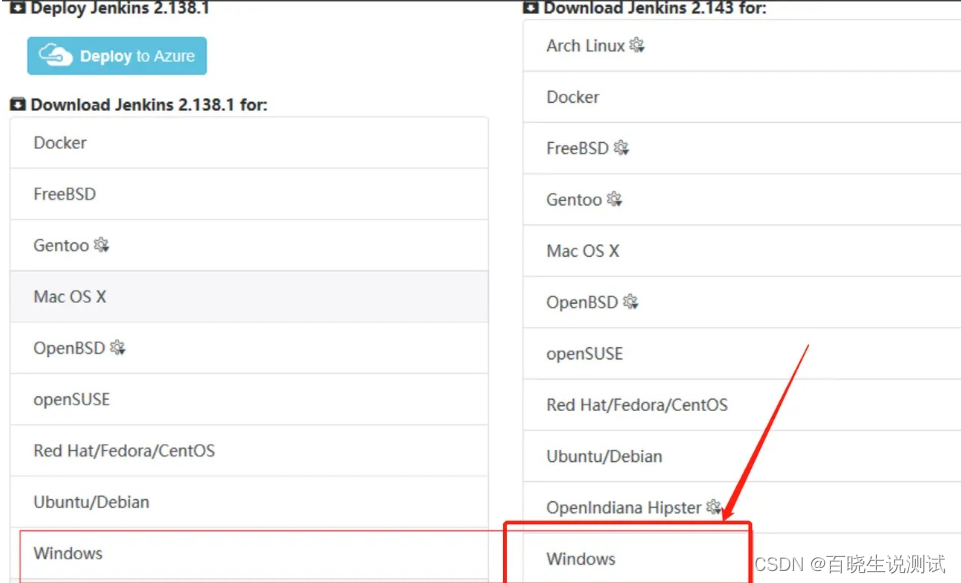This screenshot has height=583, width=961.
Task: Open Red Hat/Fedora/CentOS in 2.143 list
Action: click(x=742, y=405)
